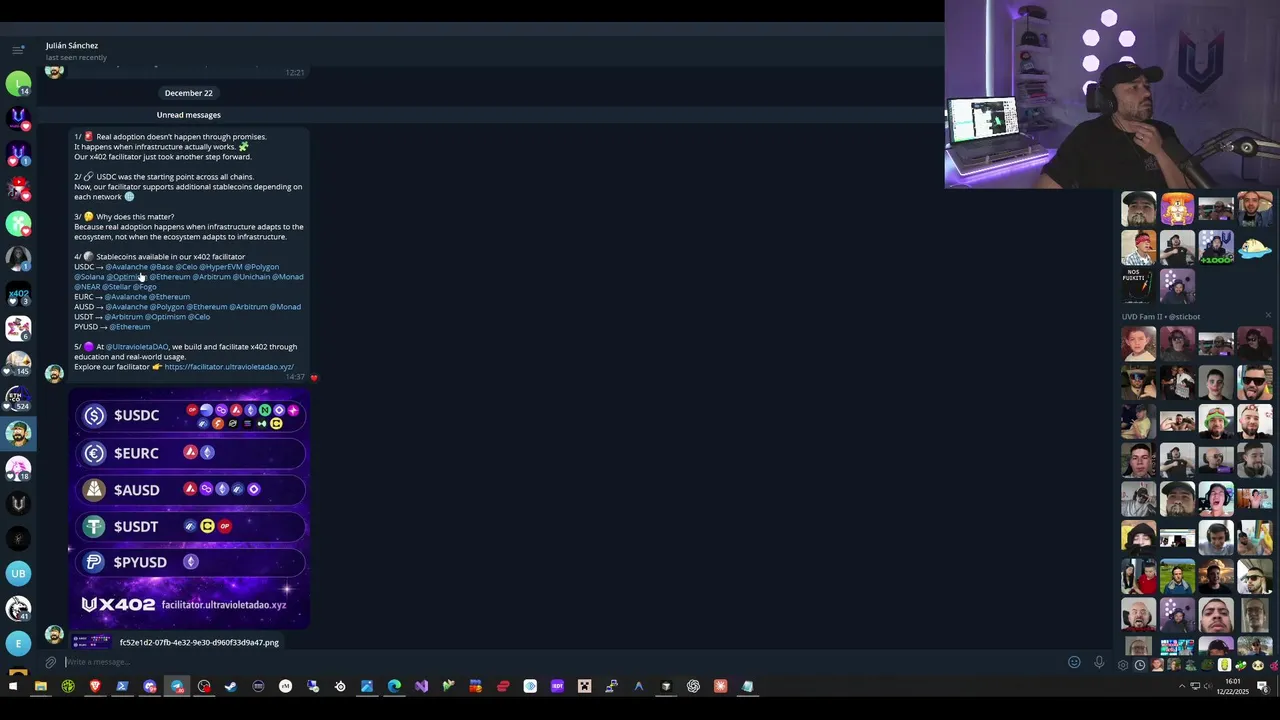Open the fc52e1d2...png file attachment
This screenshot has height=720, width=1280.
click(176, 642)
